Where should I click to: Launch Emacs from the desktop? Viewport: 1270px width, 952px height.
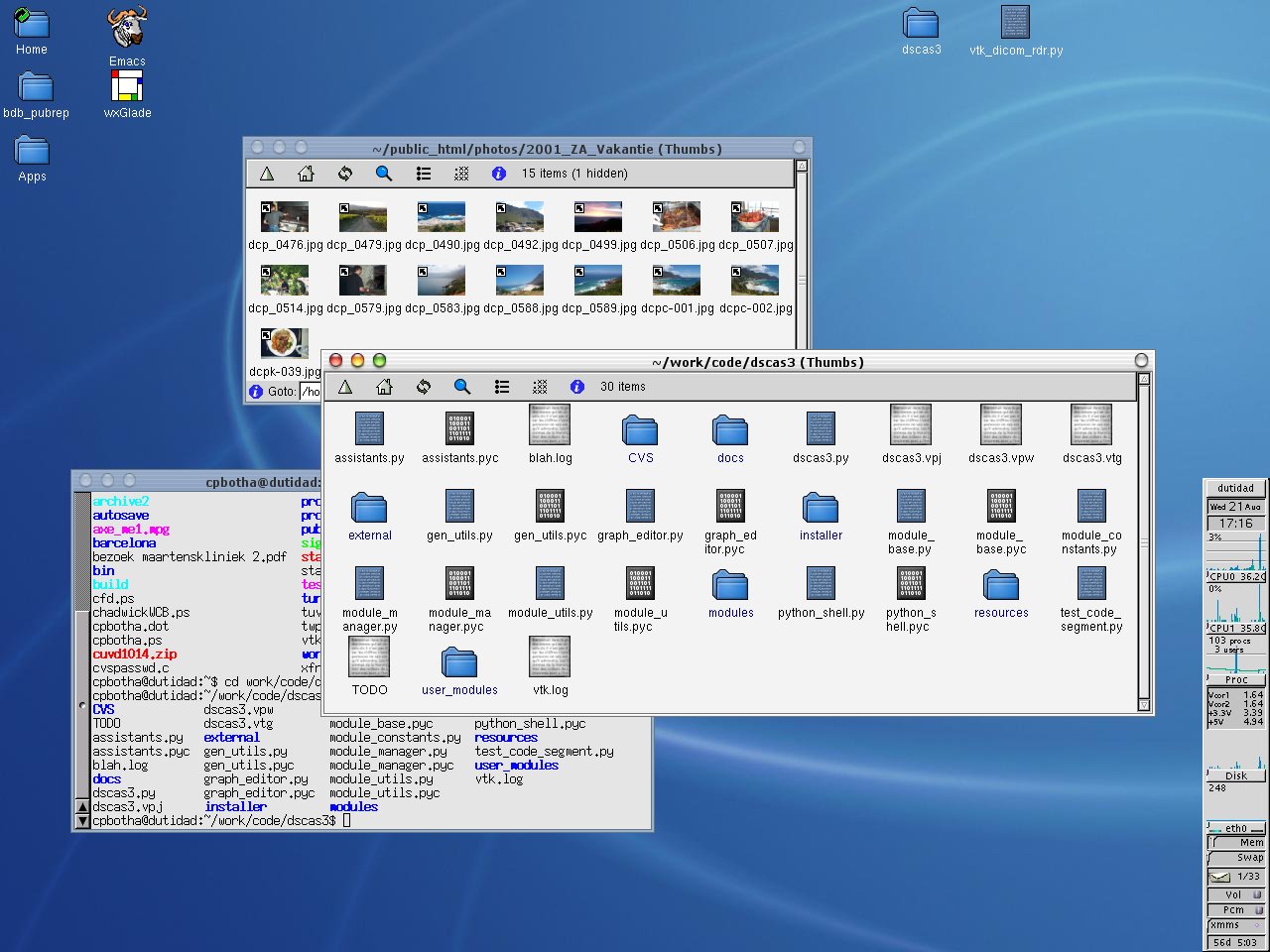click(x=127, y=28)
